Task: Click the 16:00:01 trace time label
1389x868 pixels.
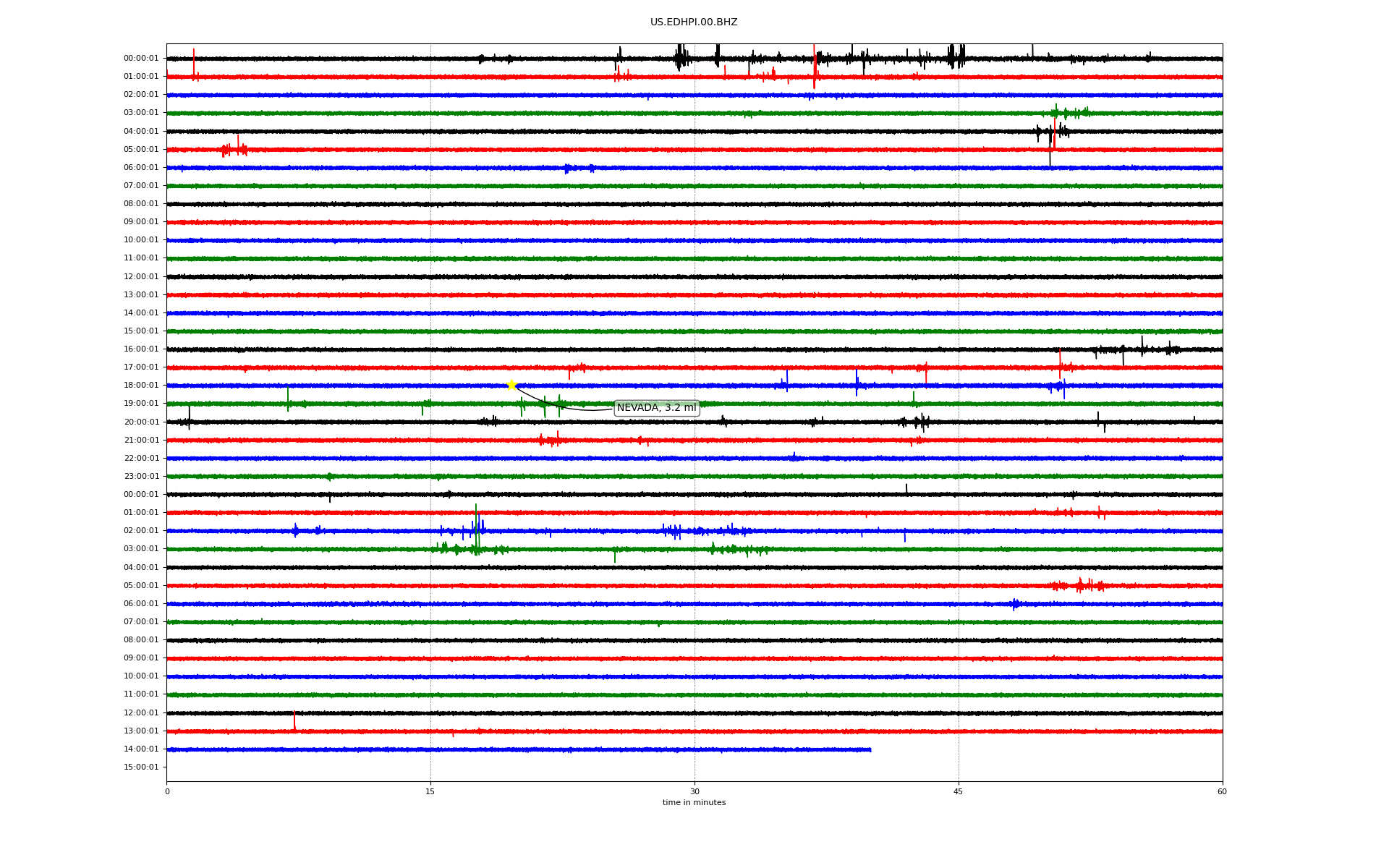Action: (141, 349)
